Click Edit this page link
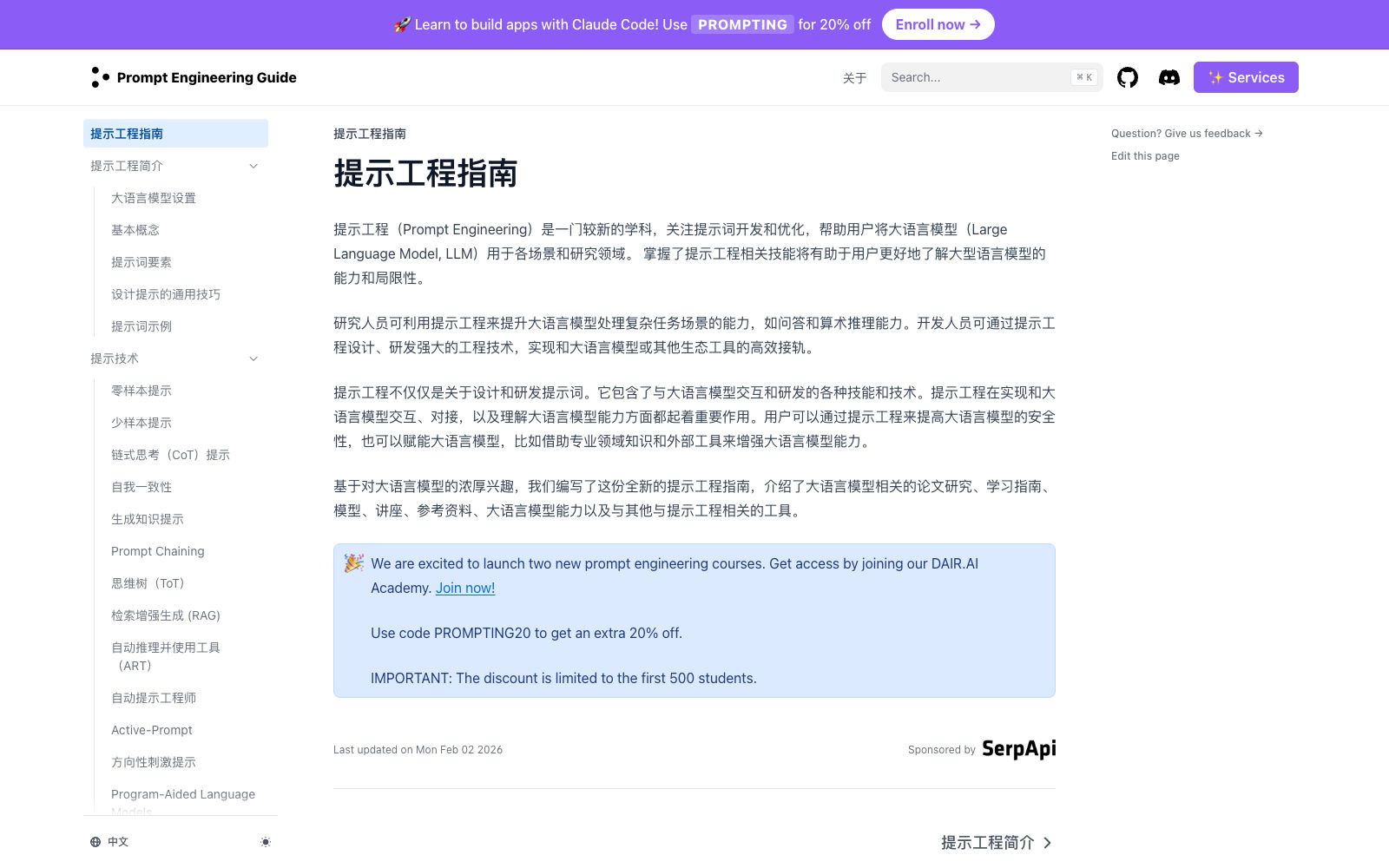Screen dimensions: 1389x868 click(x=1145, y=156)
